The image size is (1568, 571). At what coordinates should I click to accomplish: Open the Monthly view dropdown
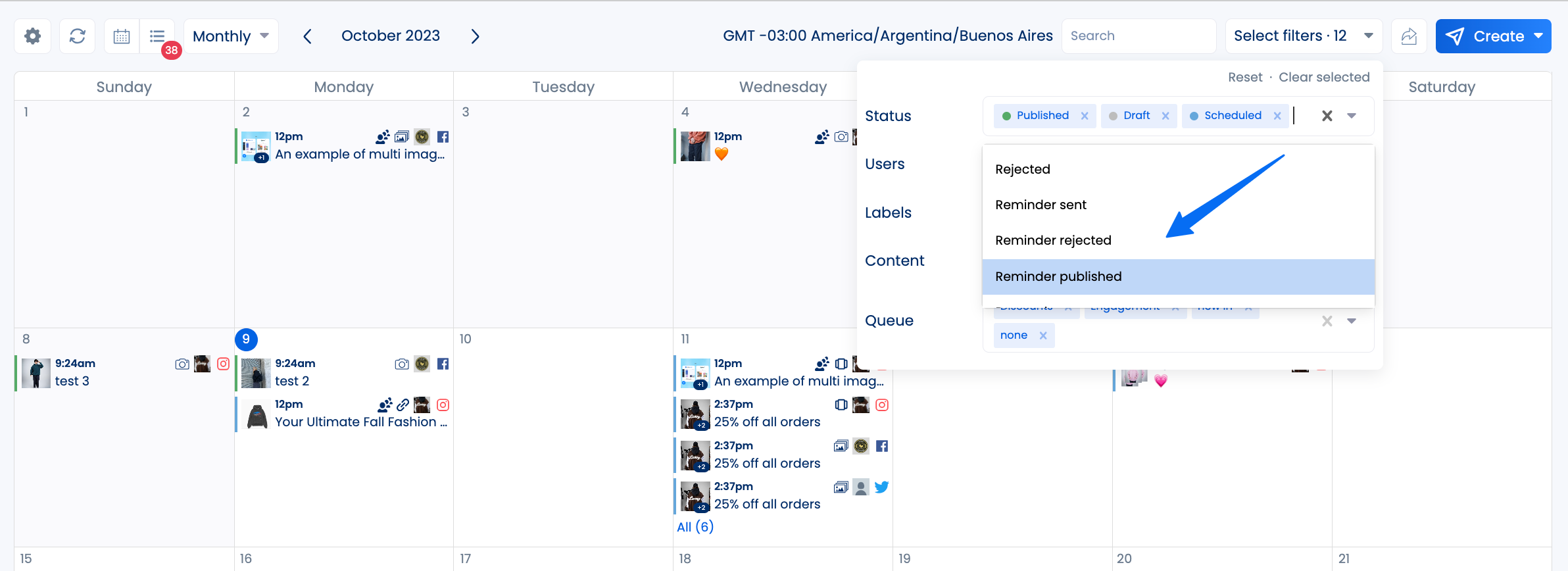(x=231, y=36)
